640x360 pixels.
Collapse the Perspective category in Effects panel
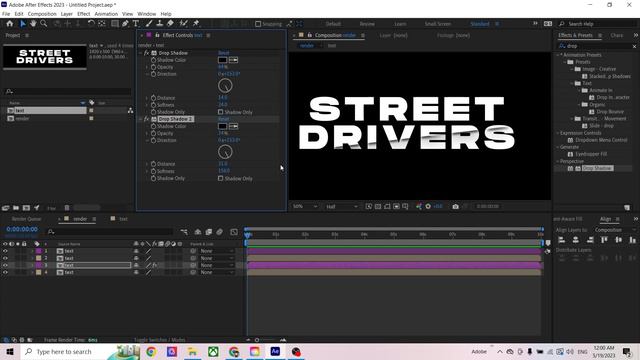pyautogui.click(x=558, y=161)
